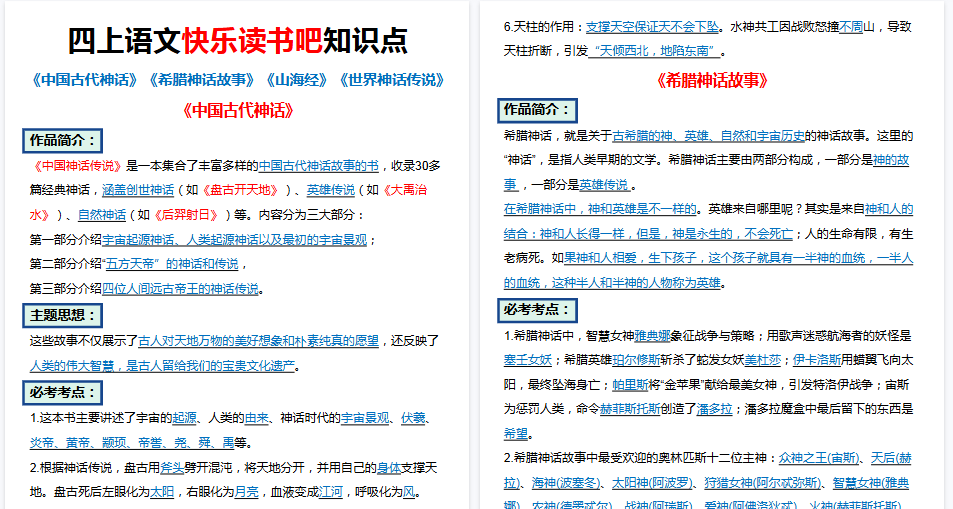953x509 pixels.
Task: Click the underlined name 伏羲
Action: (x=413, y=418)
